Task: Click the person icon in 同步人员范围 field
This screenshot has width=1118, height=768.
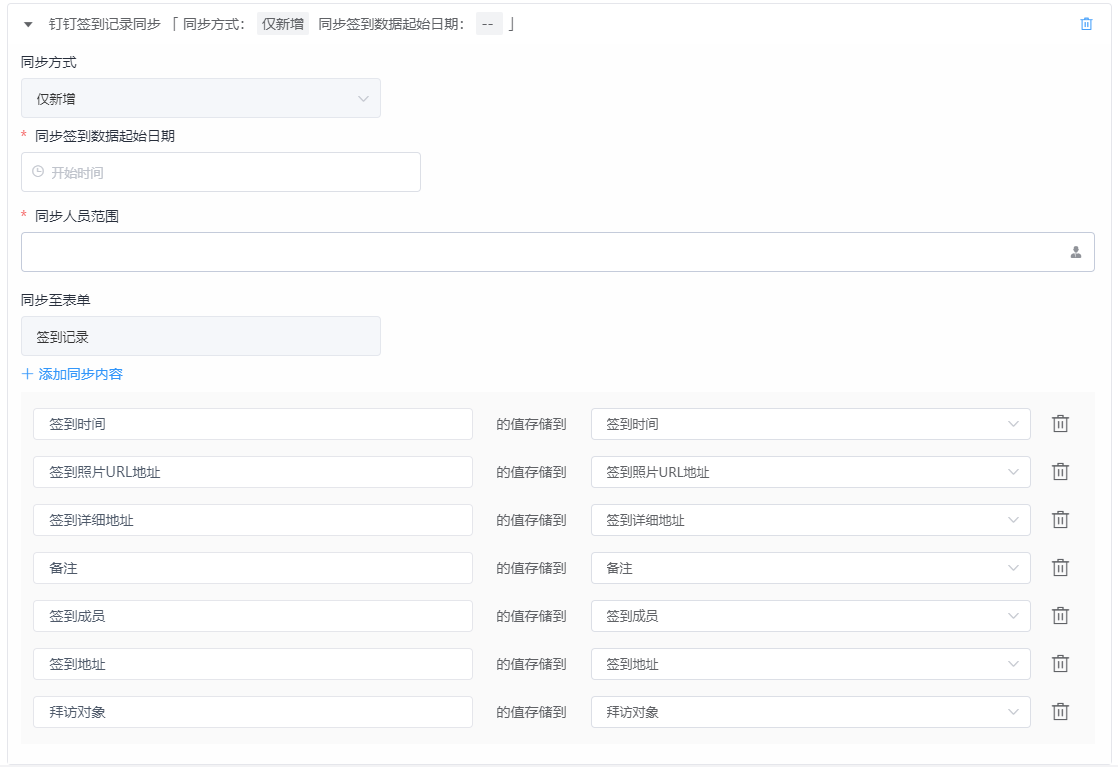Action: [1076, 252]
